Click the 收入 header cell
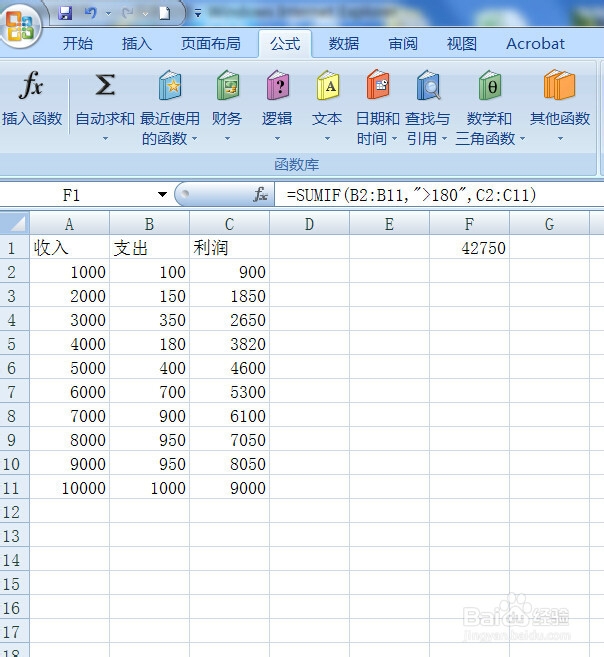This screenshot has height=657, width=604. [x=70, y=248]
